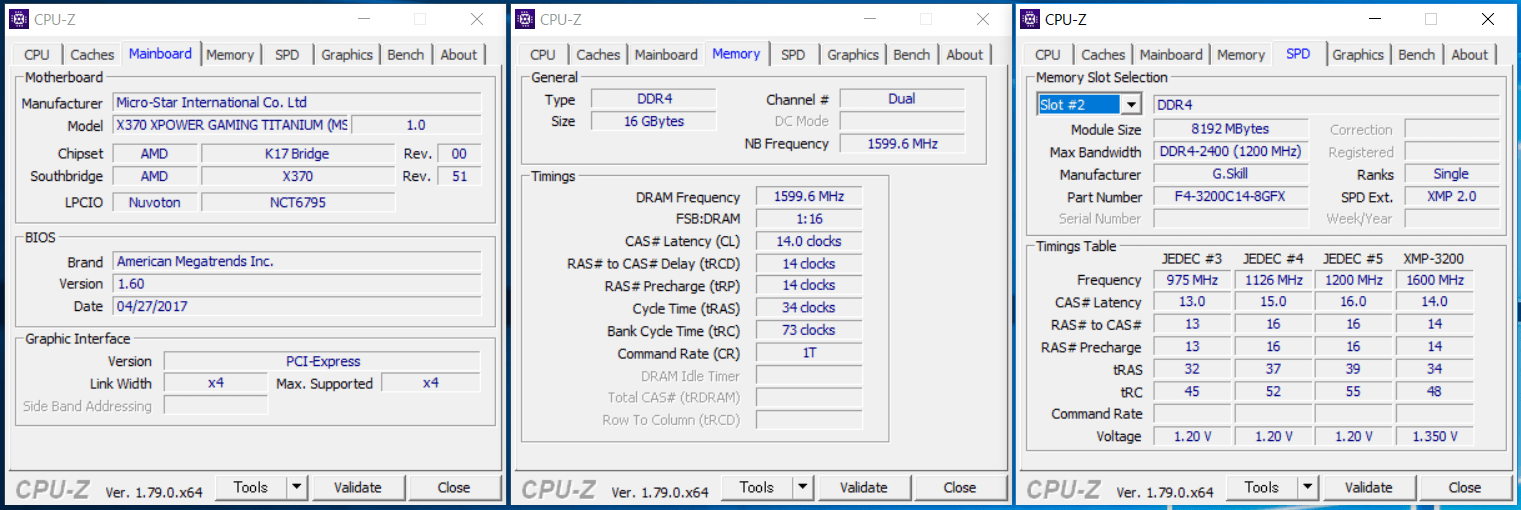Viewport: 1521px width, 510px height.
Task: Open Memory tab in Mainboard window
Action: click(x=230, y=55)
